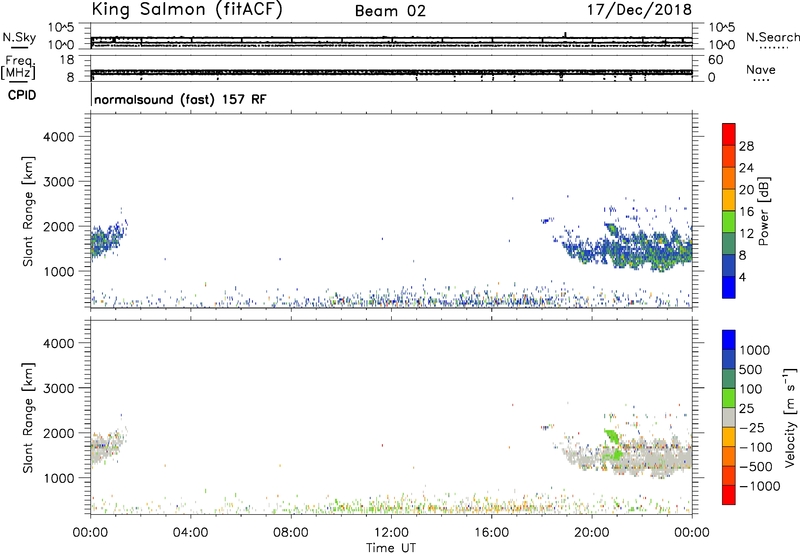This screenshot has height=554, width=800.
Task: Click the 'Time UT' axis title
Action: coord(391,548)
